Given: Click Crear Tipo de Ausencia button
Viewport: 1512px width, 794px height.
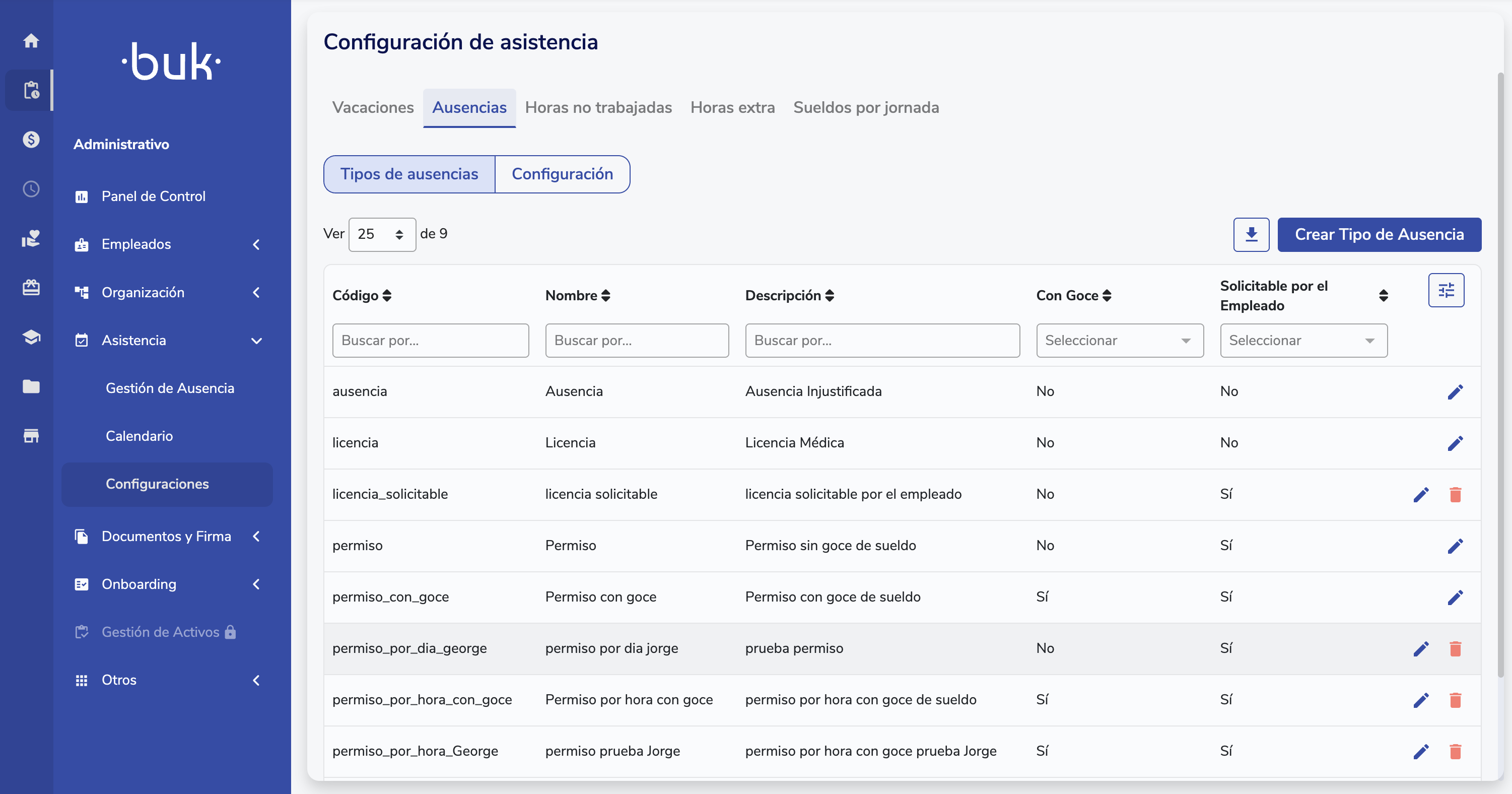Looking at the screenshot, I should (x=1379, y=234).
